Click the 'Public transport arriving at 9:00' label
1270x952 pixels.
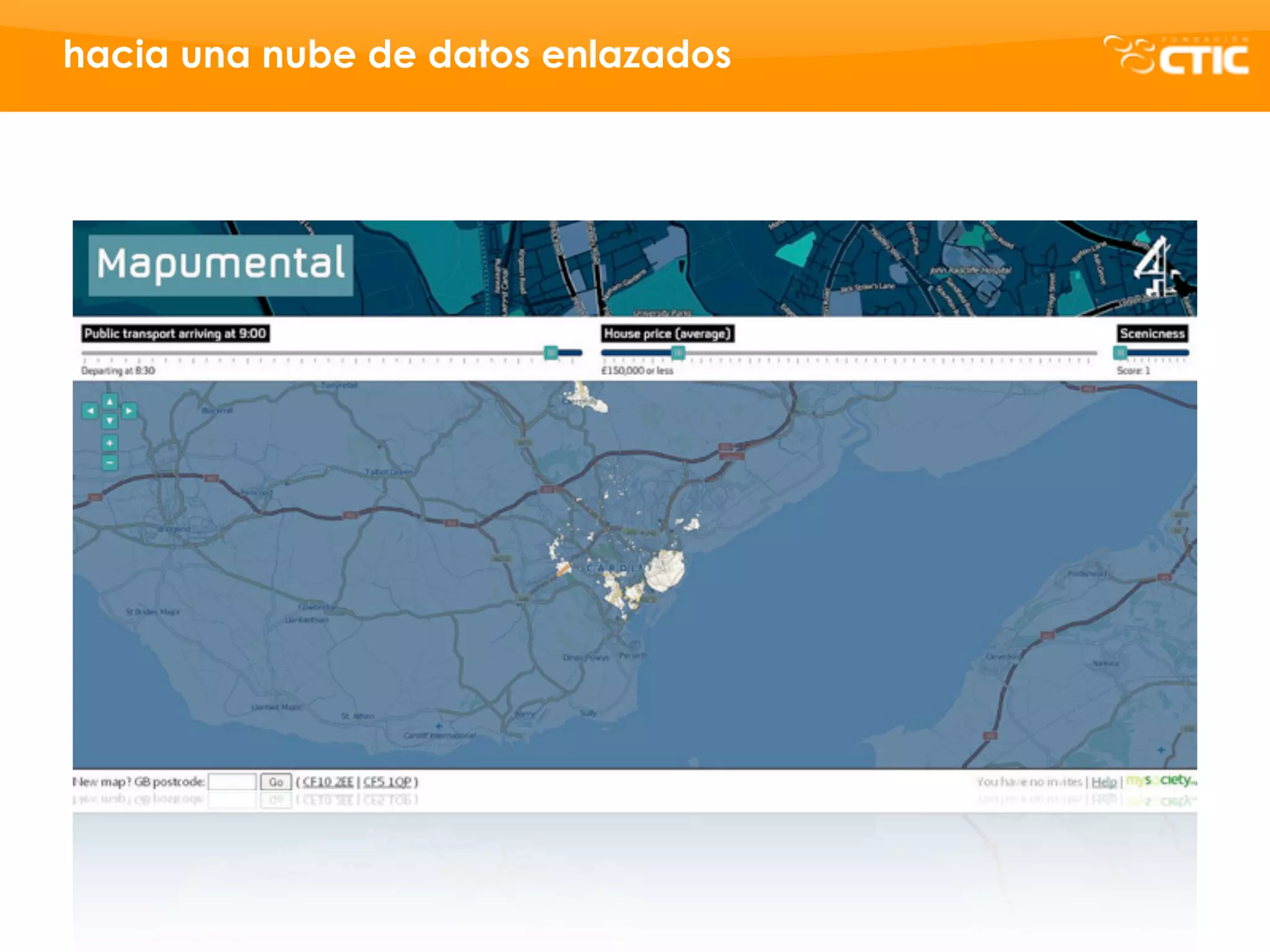point(175,333)
